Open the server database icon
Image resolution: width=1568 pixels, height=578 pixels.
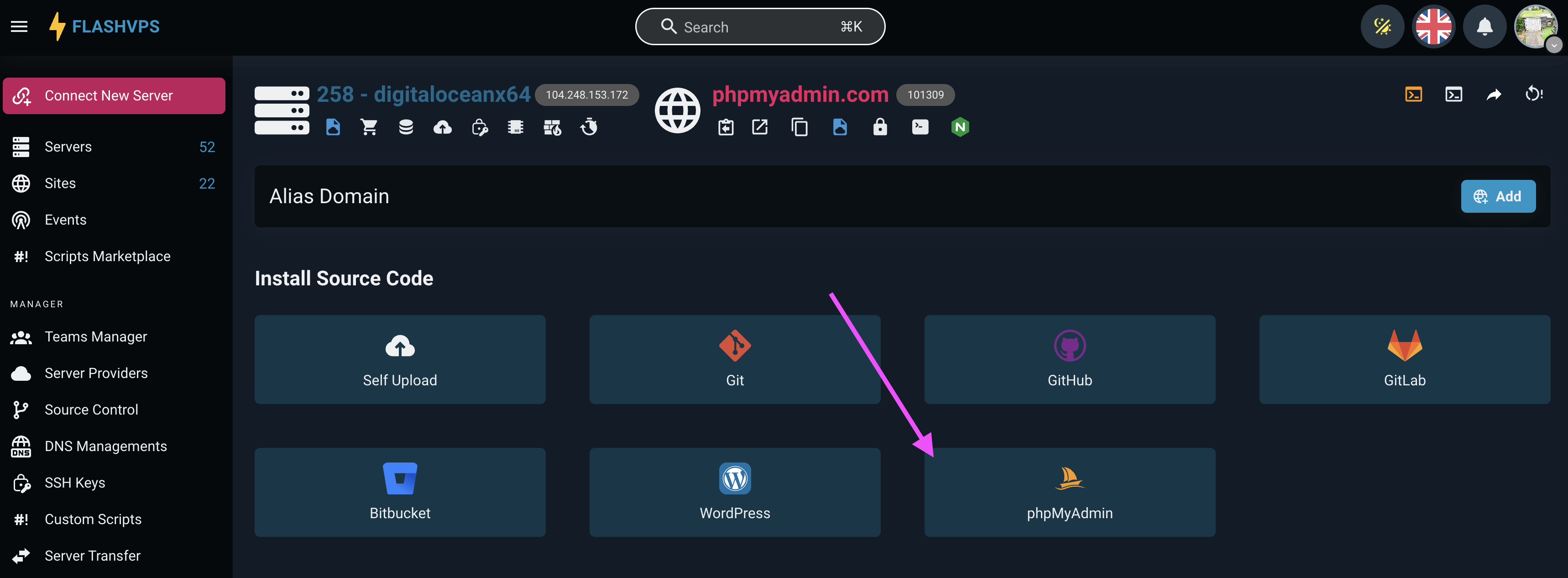406,126
